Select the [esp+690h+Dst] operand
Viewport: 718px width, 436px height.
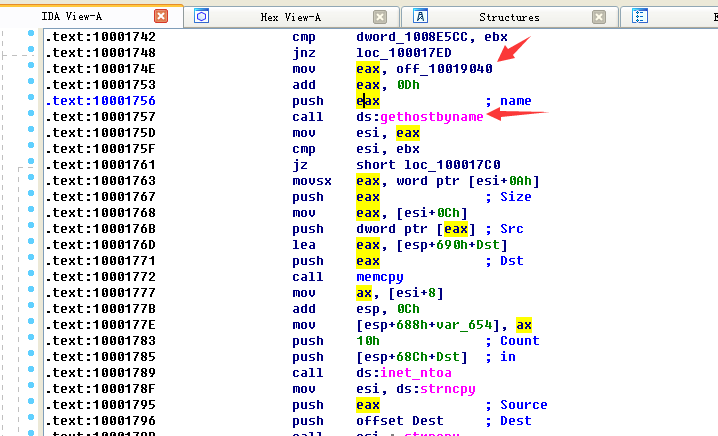[452, 245]
